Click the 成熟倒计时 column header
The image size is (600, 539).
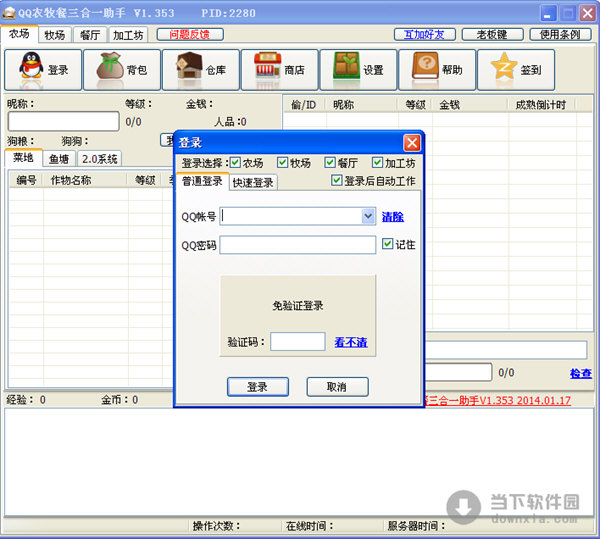541,104
